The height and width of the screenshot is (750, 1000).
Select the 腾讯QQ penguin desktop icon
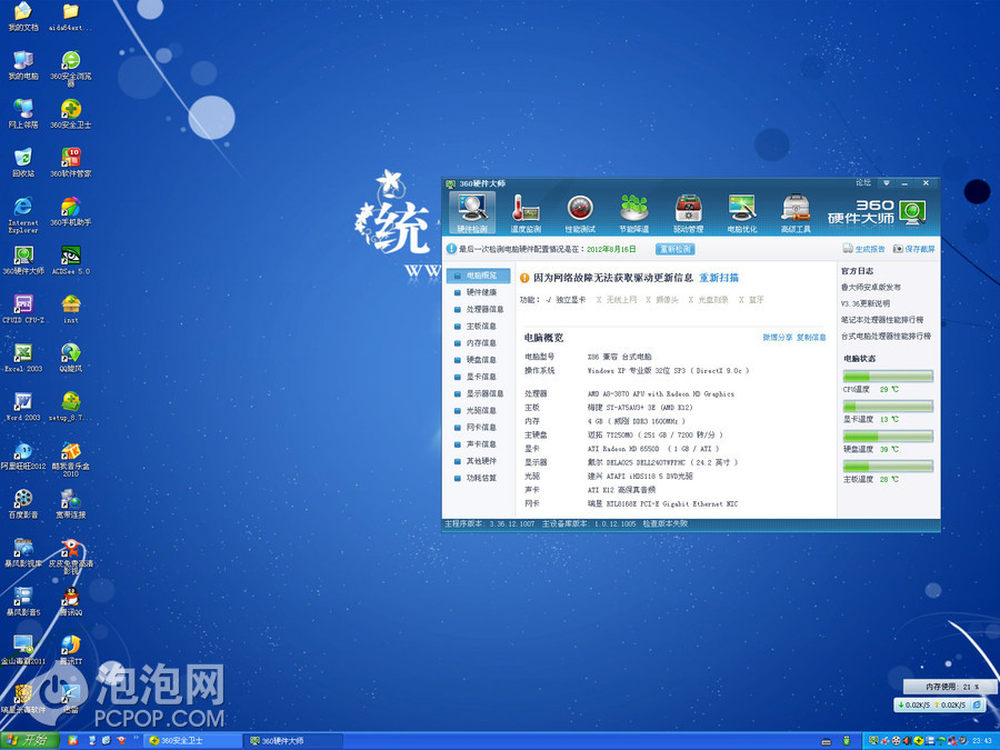click(71, 602)
